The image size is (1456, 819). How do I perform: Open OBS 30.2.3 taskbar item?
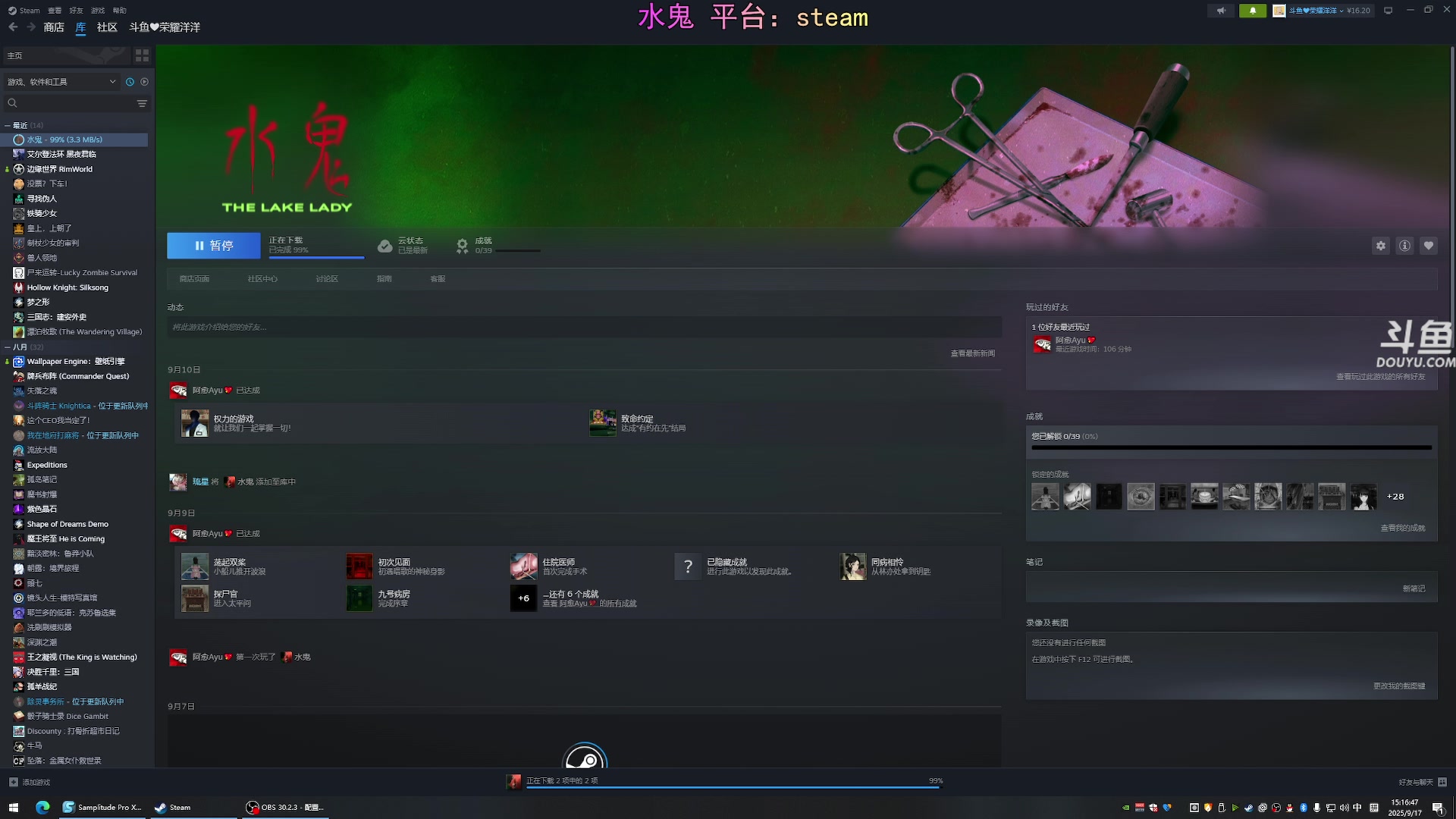285,808
